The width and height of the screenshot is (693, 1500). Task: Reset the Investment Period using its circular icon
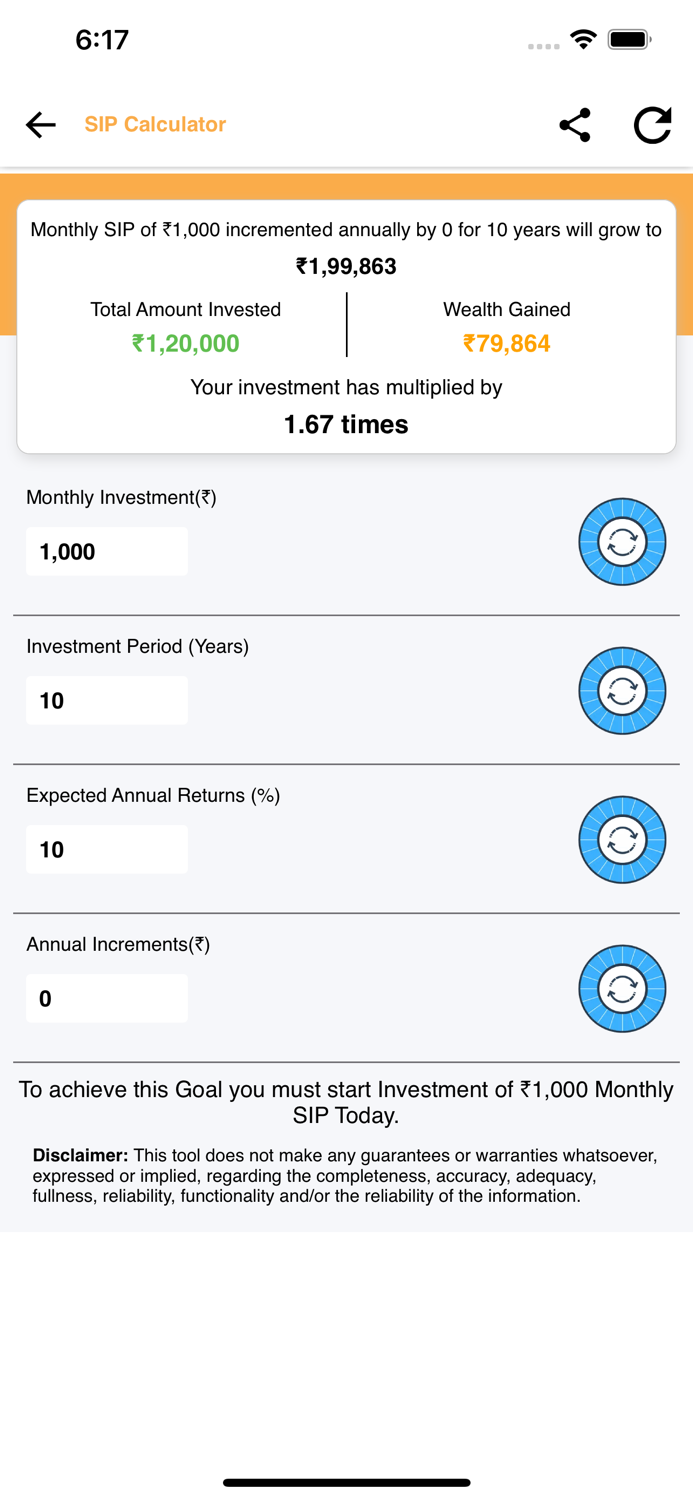click(x=621, y=690)
